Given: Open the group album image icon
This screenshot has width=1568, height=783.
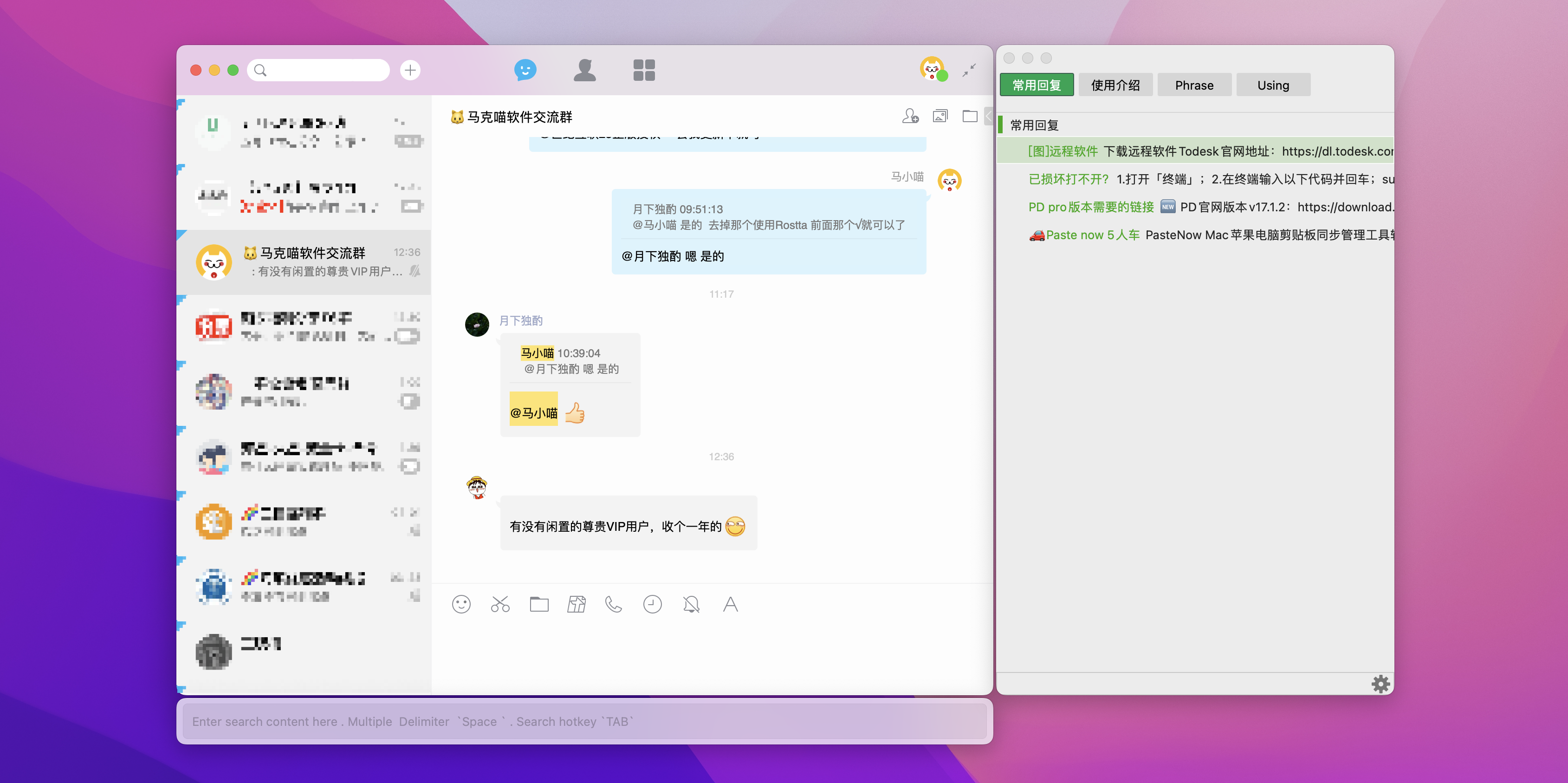Looking at the screenshot, I should coord(940,116).
